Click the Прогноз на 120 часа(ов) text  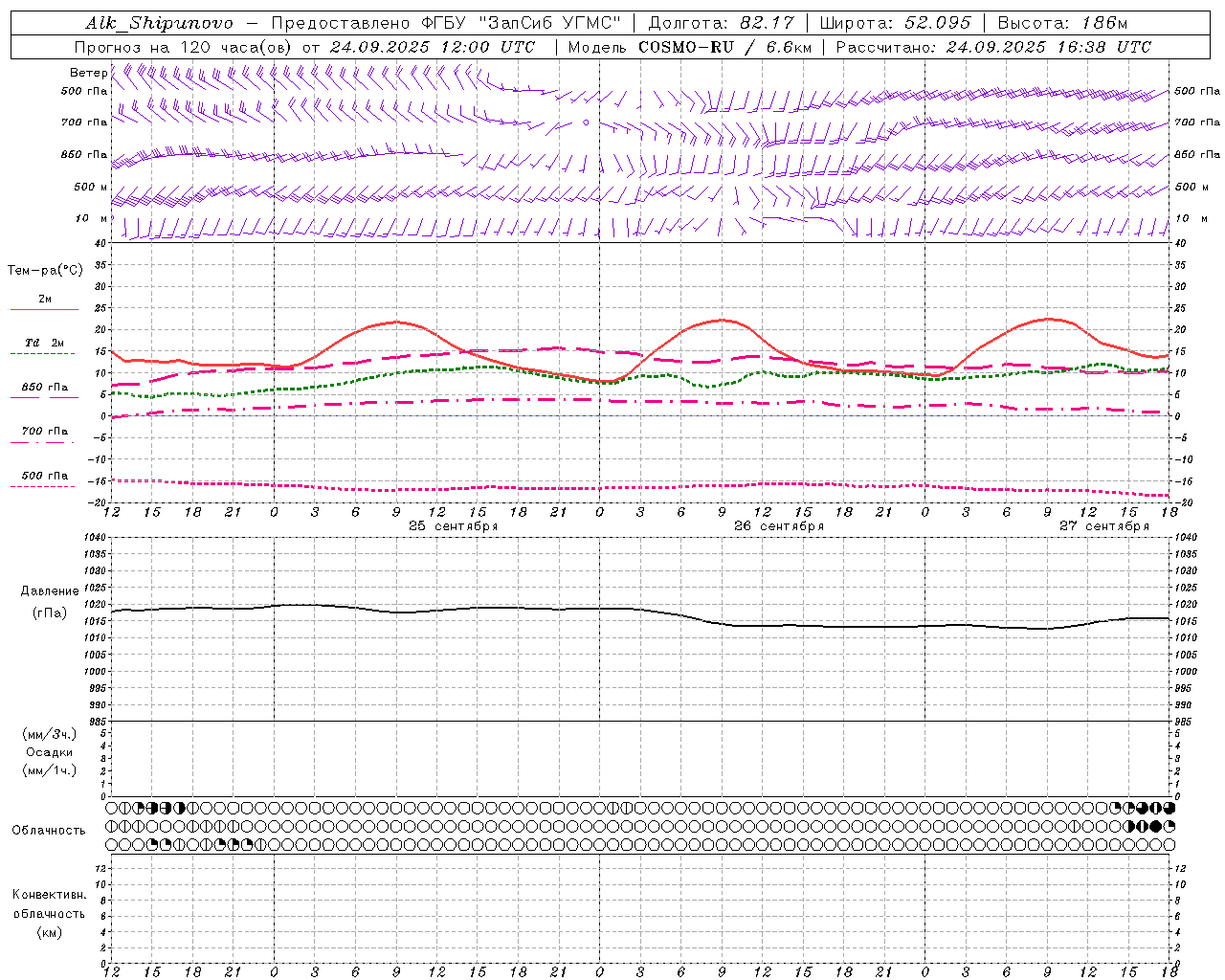pyautogui.click(x=184, y=47)
